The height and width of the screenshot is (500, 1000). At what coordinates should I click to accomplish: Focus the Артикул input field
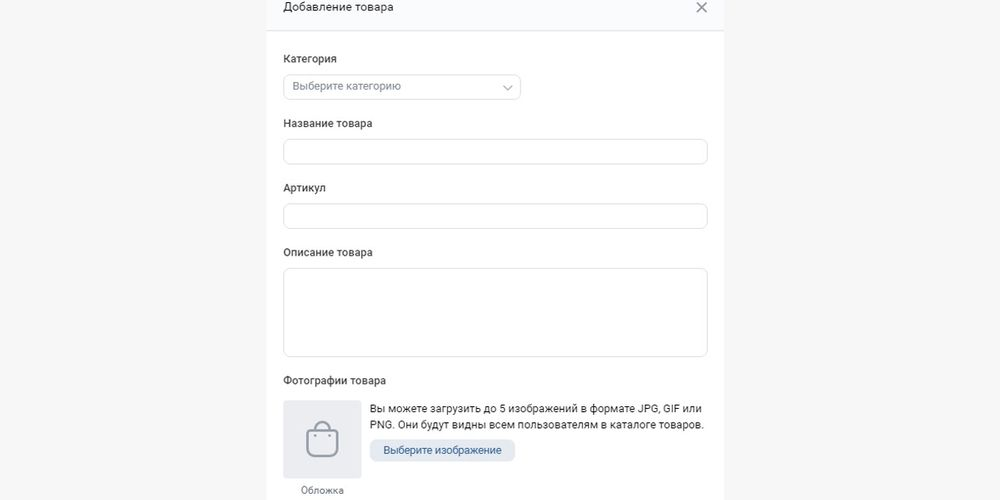(x=495, y=216)
